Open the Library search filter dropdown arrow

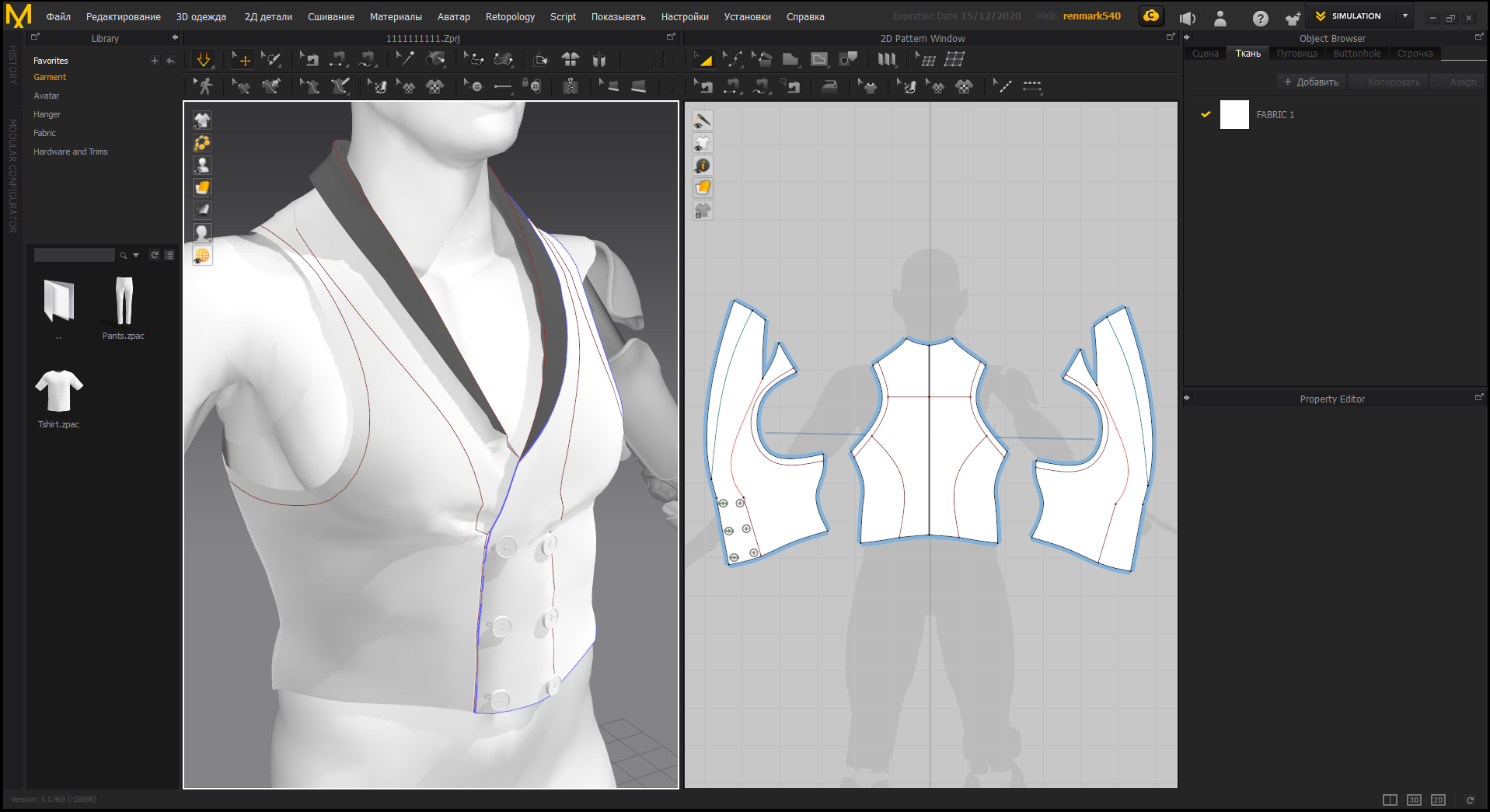click(x=136, y=255)
